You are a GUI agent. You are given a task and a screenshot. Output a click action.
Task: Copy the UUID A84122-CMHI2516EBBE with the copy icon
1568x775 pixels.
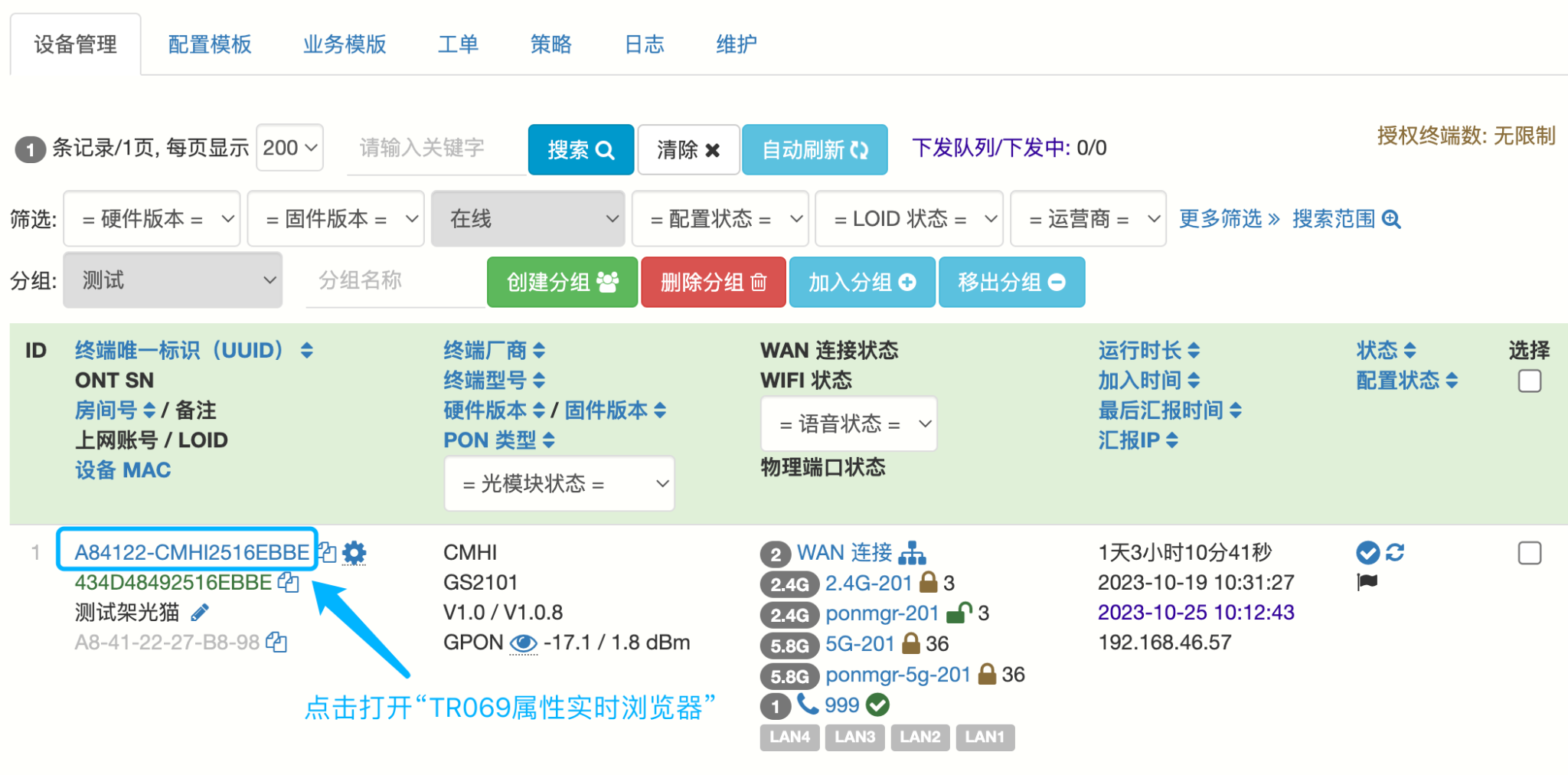point(328,552)
